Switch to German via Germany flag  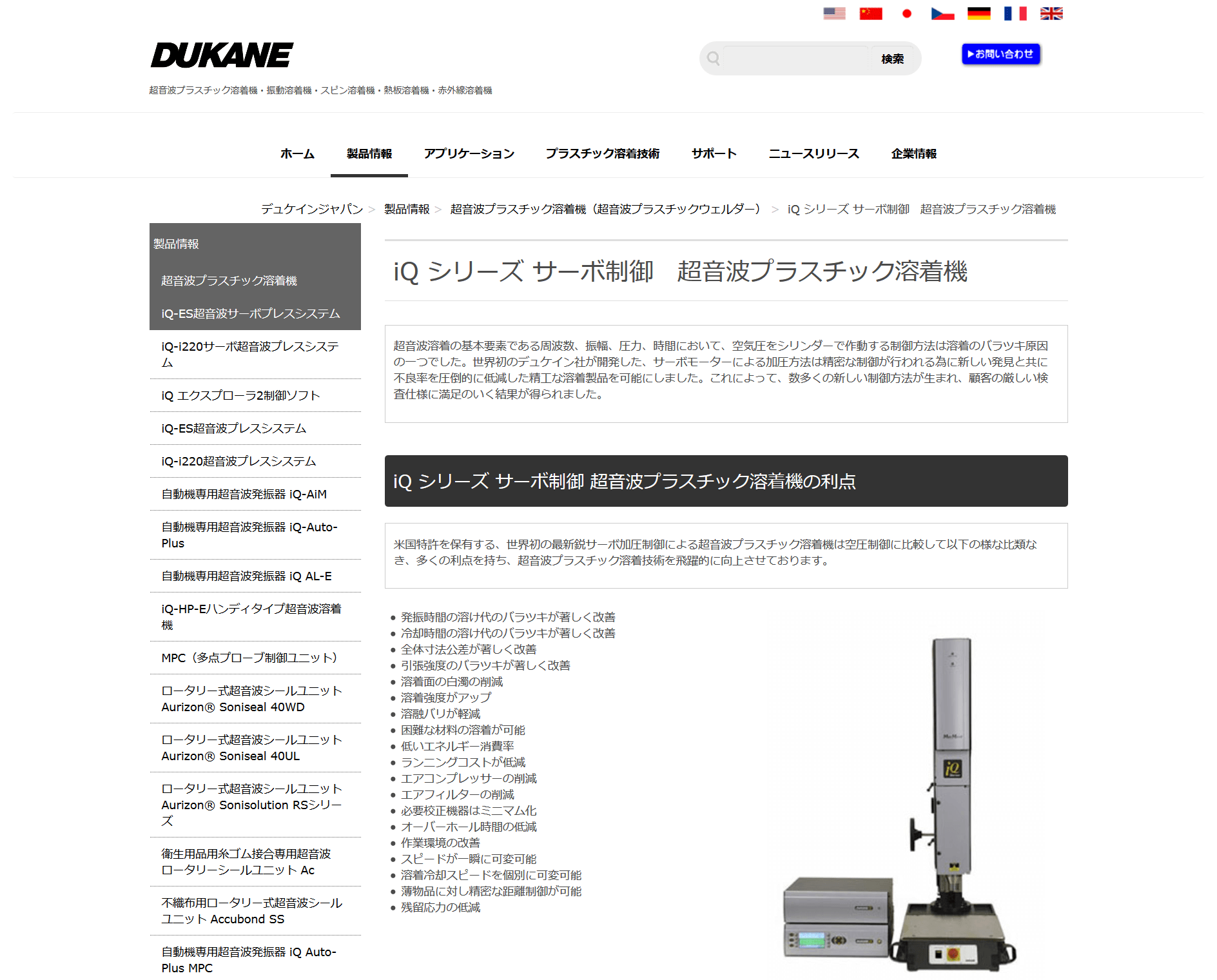click(x=978, y=14)
